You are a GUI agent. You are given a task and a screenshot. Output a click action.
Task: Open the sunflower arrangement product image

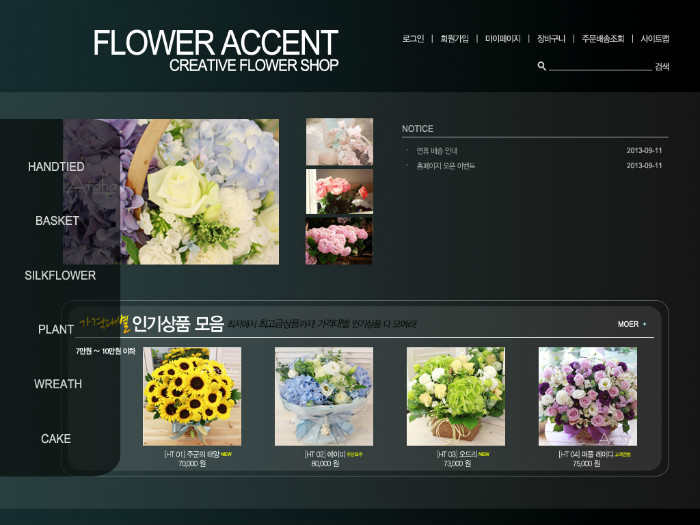pos(192,396)
